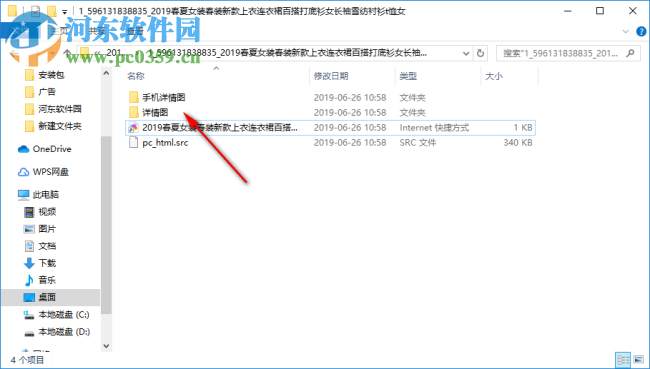
Task: Open 音乐 library in navigation pane
Action: [x=40, y=280]
